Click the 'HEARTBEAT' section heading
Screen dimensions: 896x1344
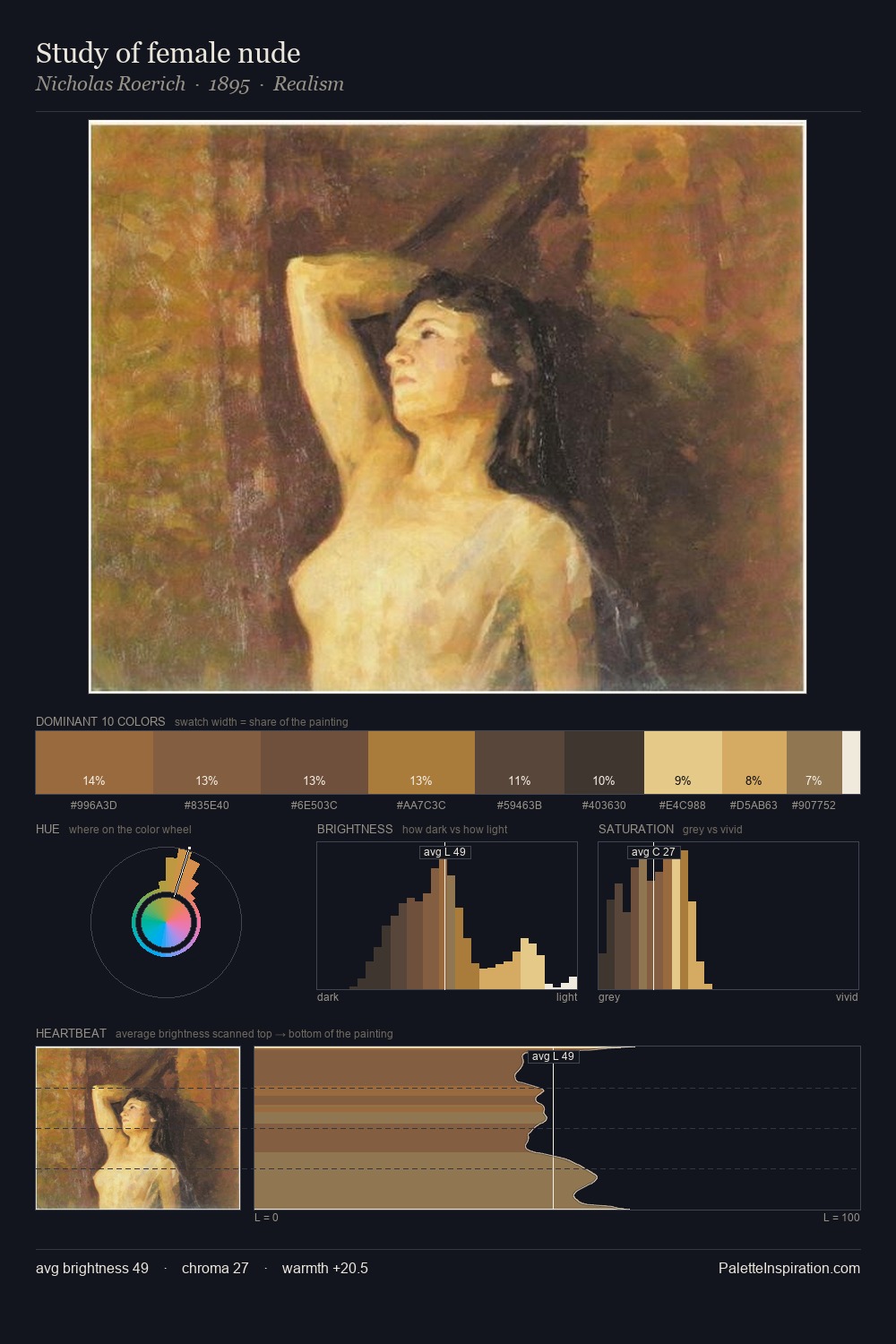coord(71,1033)
